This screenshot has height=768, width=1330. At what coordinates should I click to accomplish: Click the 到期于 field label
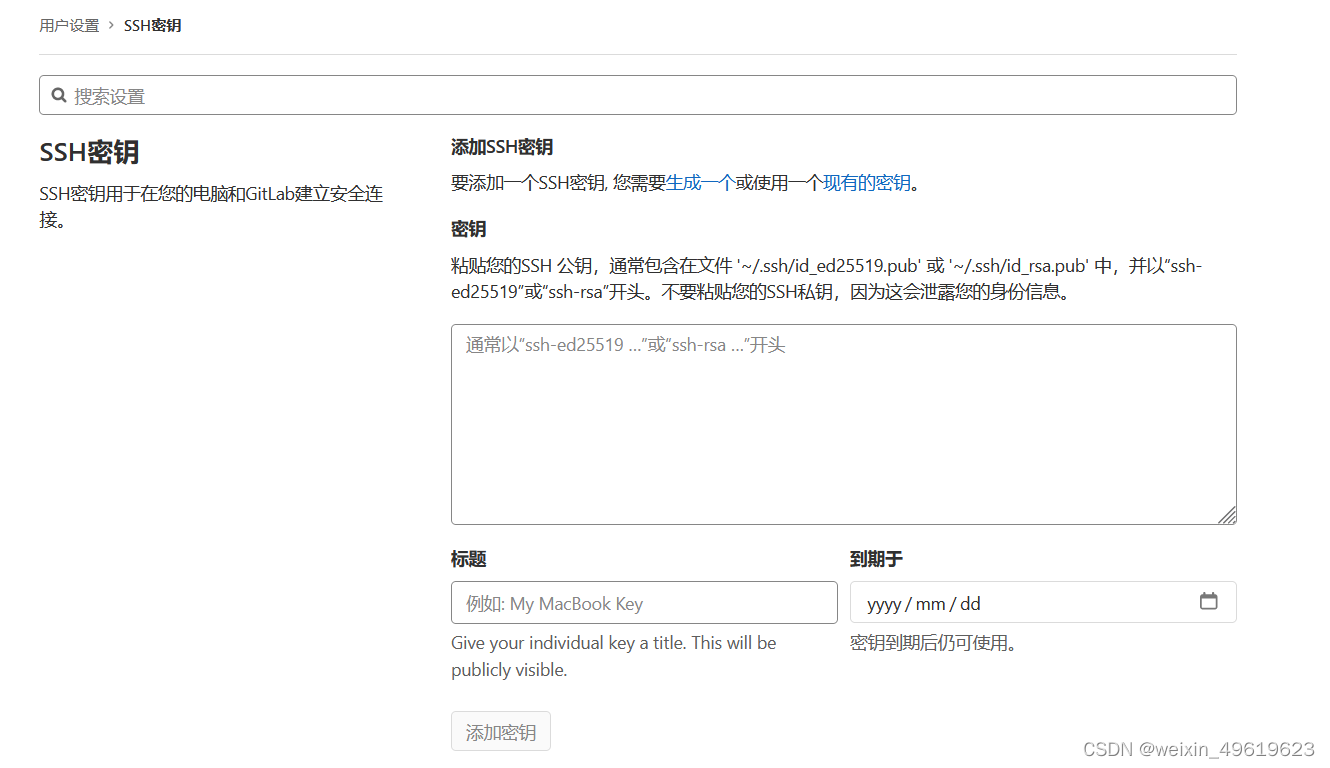point(875,559)
